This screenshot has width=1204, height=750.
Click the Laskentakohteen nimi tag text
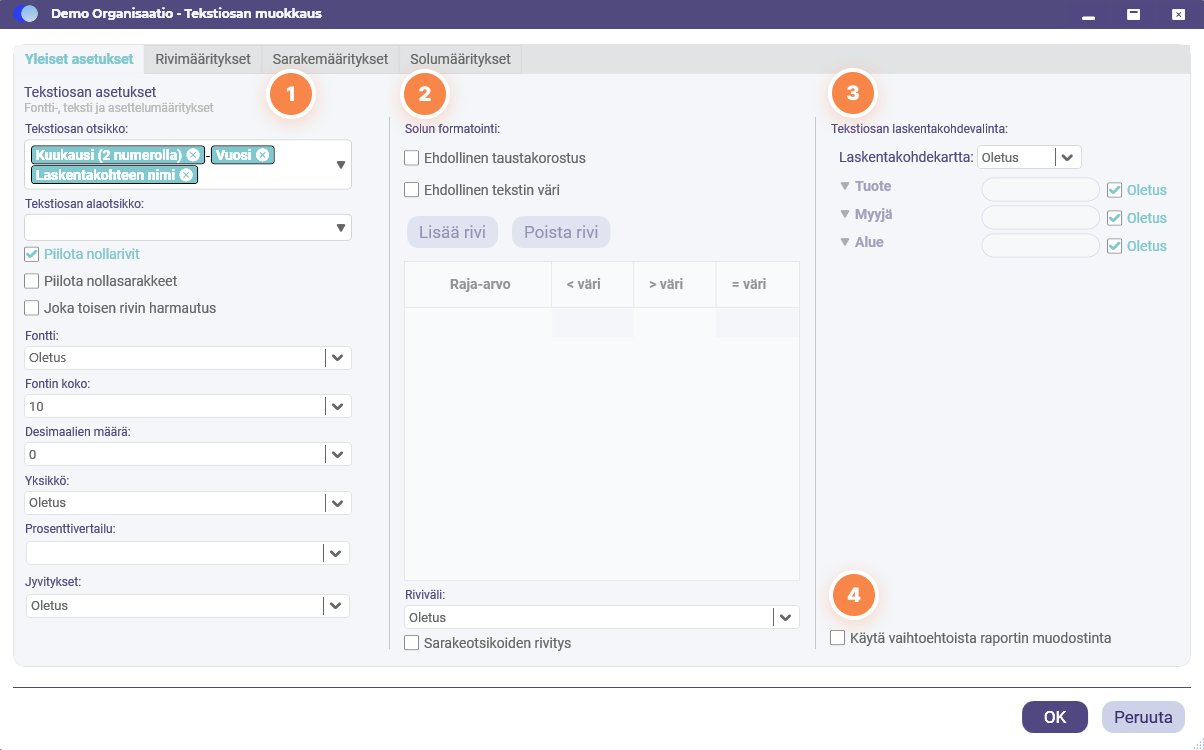point(105,175)
